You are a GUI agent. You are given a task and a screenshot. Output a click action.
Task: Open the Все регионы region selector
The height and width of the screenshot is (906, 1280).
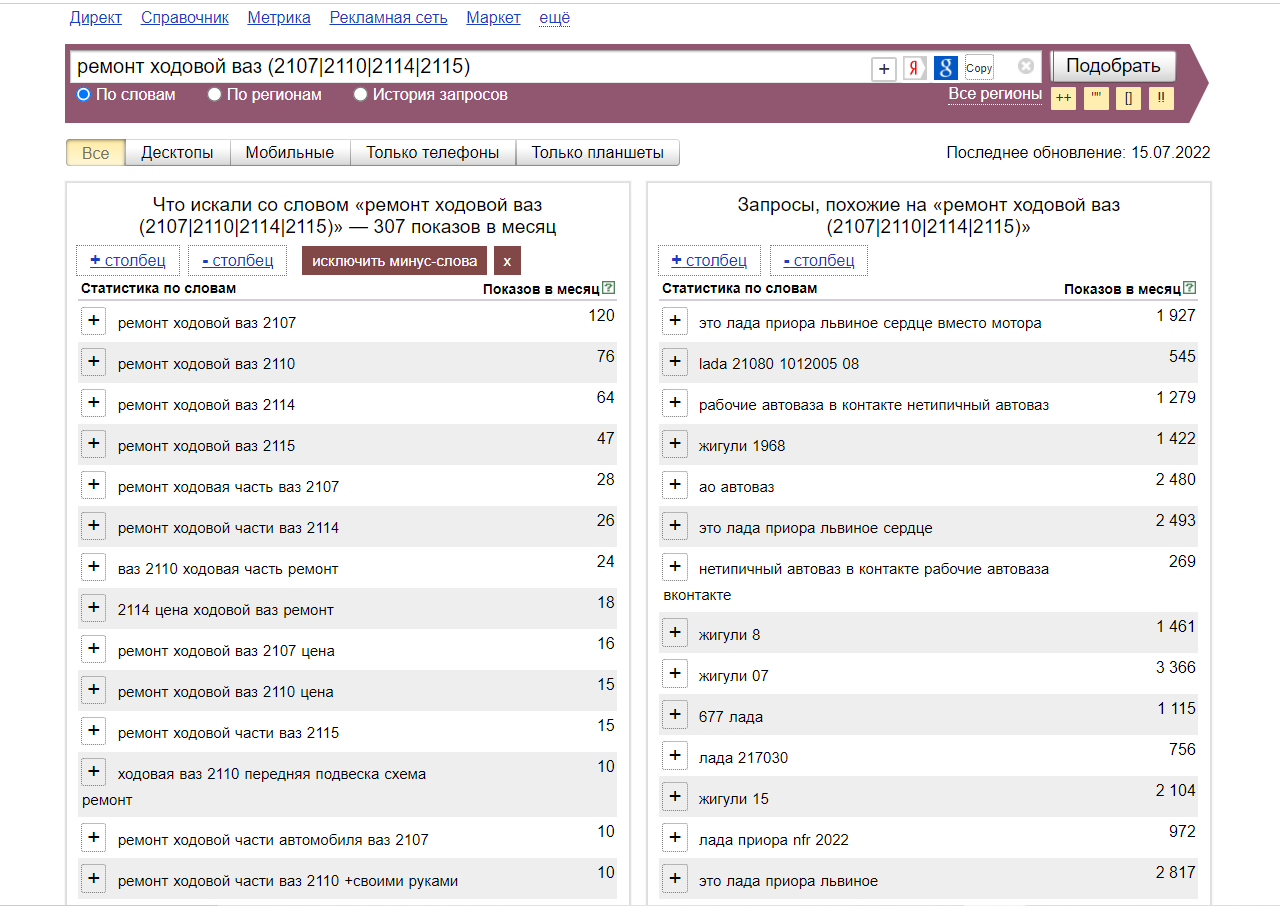[x=995, y=94]
